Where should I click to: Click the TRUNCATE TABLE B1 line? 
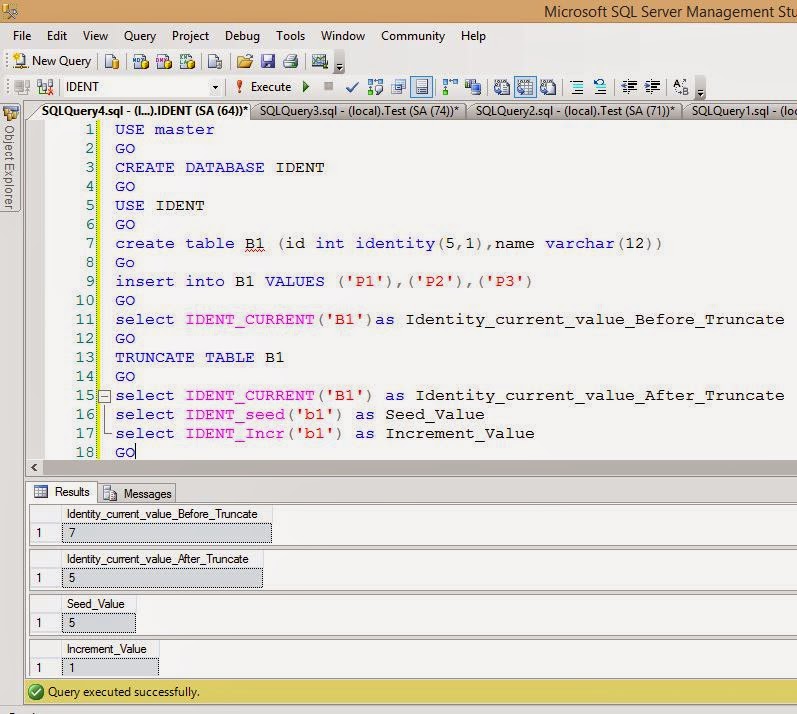[x=199, y=358]
